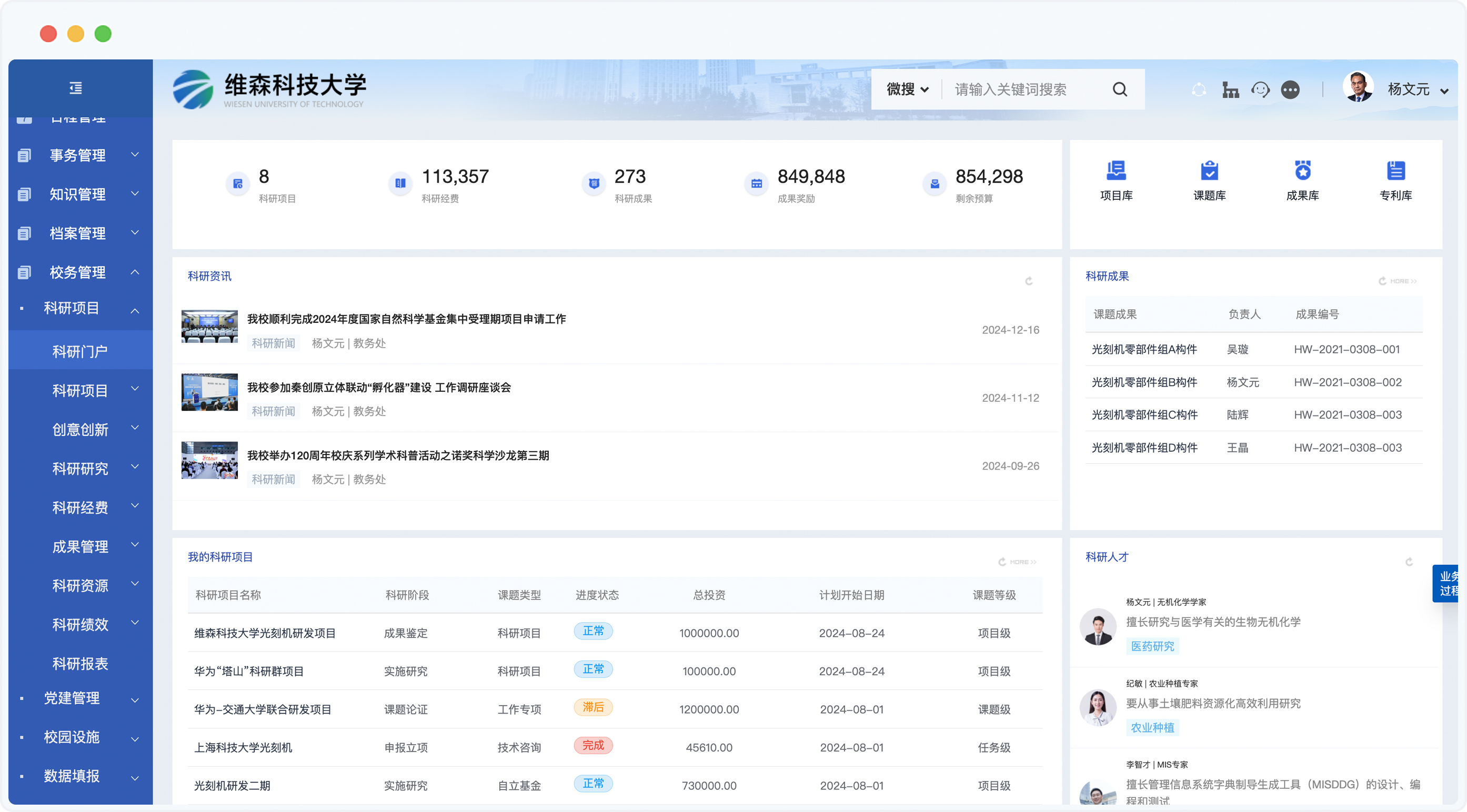The width and height of the screenshot is (1467, 812).
Task: Select project row 华为"塔山"科研群项目
Action: pyautogui.click(x=615, y=671)
